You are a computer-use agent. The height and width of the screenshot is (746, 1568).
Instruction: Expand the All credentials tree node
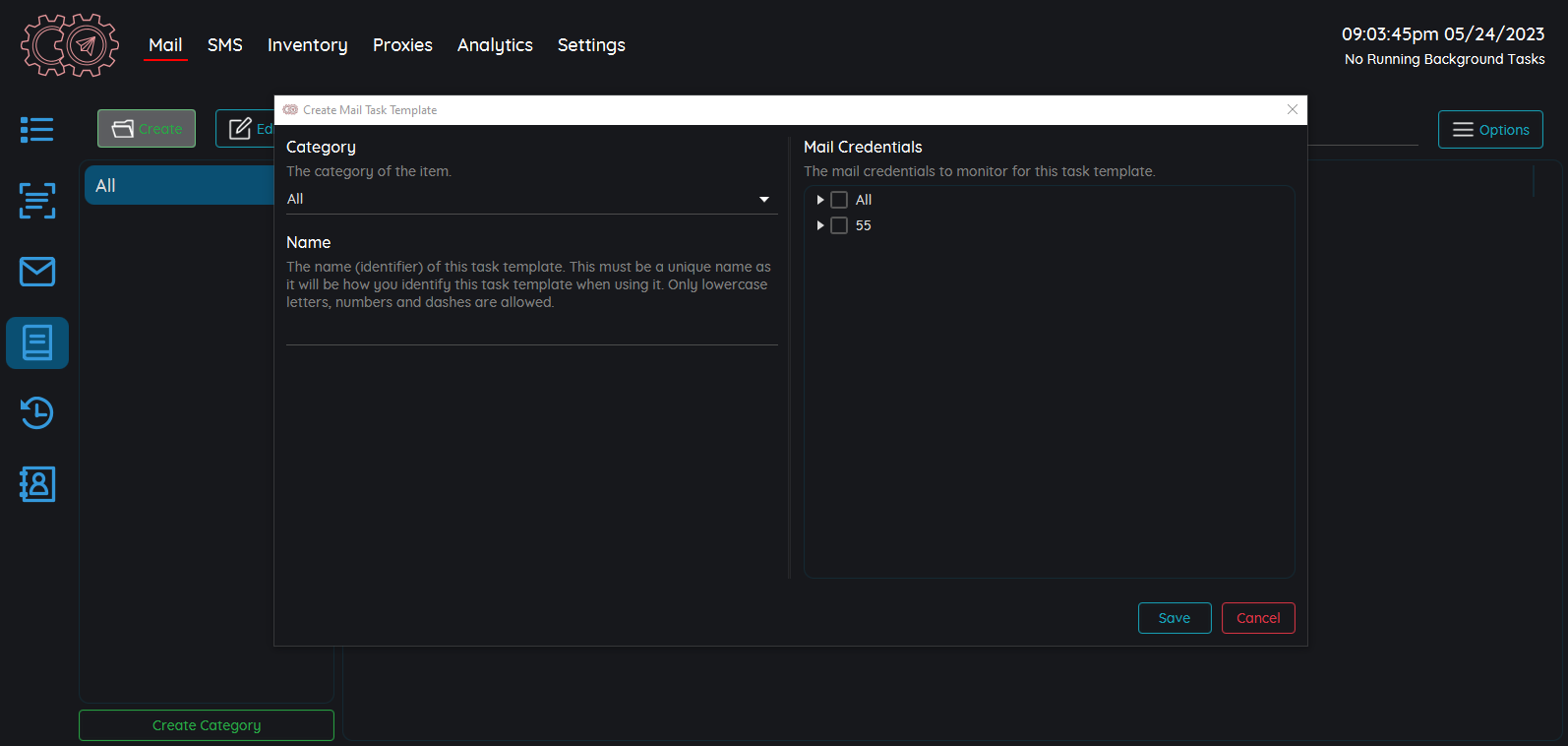click(x=820, y=200)
